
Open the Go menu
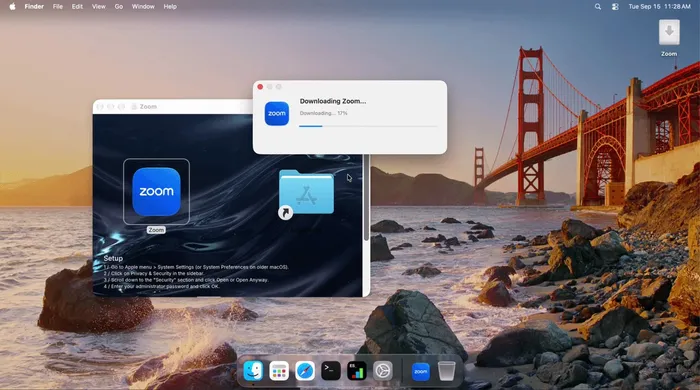[119, 7]
